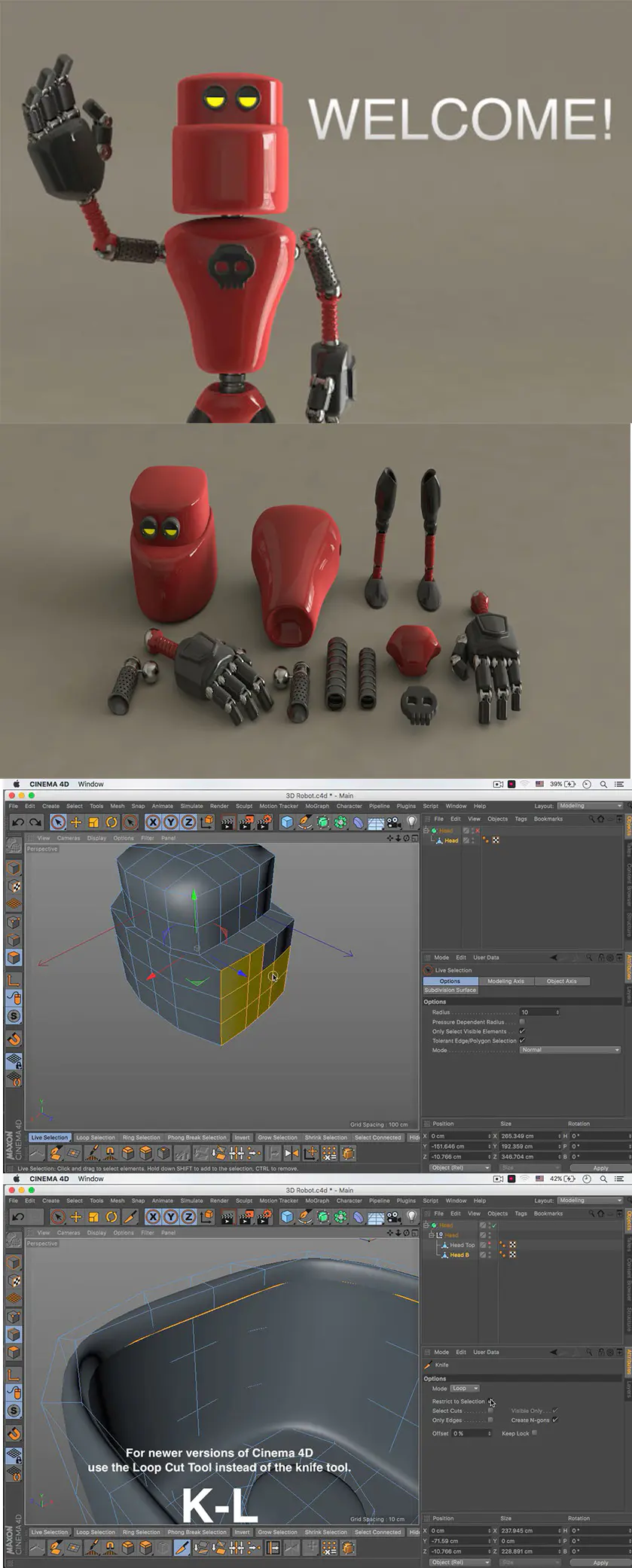
Task: Click Light bulb icon in upper window toolbar
Action: [x=411, y=822]
